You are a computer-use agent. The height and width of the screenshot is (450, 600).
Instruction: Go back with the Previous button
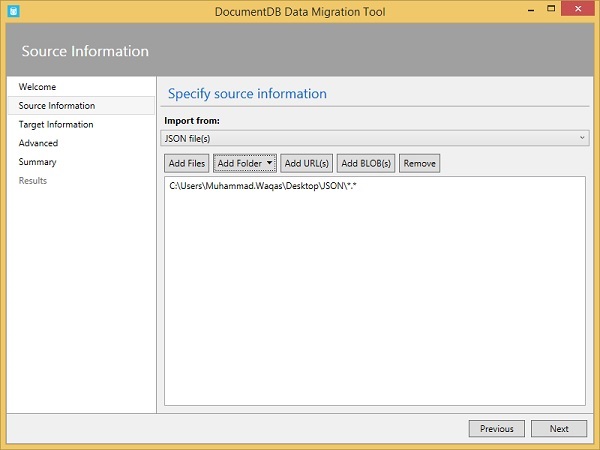[x=496, y=428]
